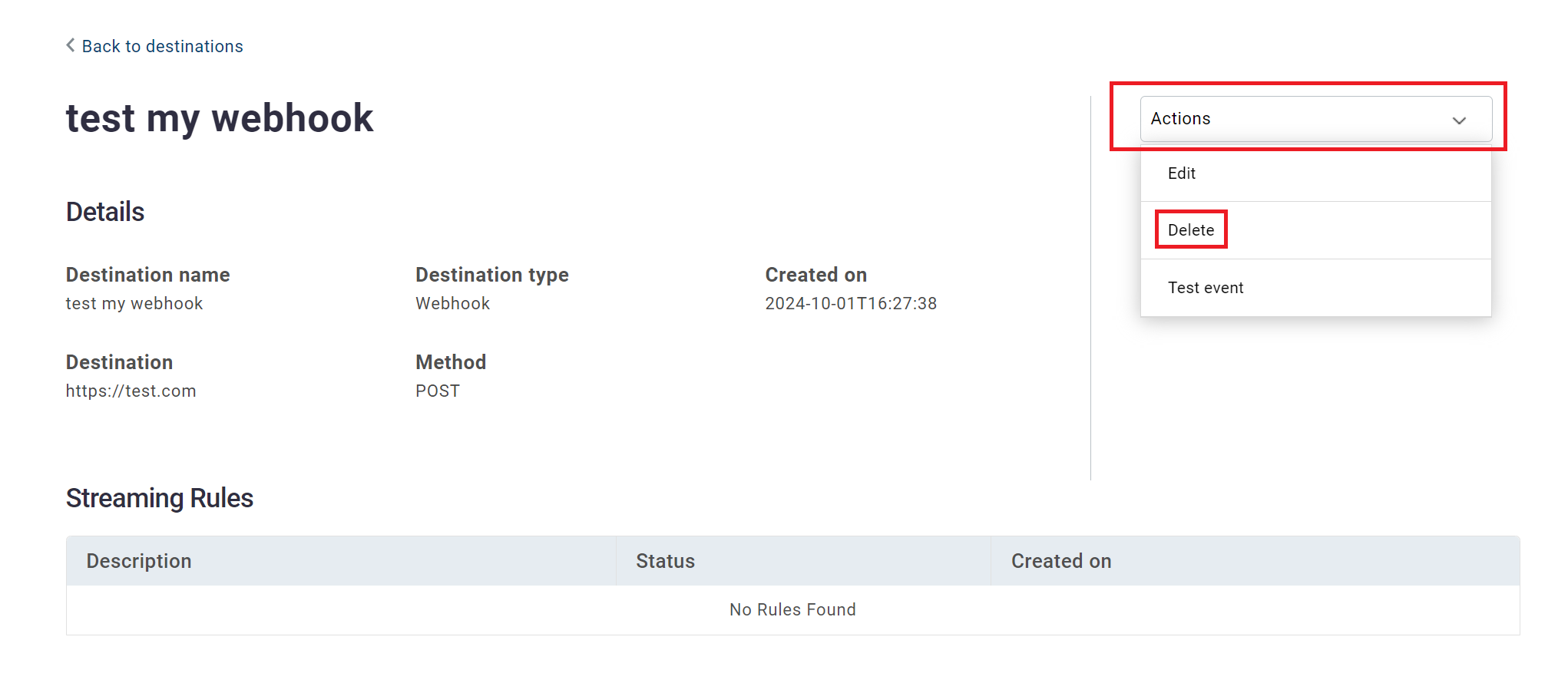Click the Description column header
The height and width of the screenshot is (683, 1568).
[x=139, y=561]
